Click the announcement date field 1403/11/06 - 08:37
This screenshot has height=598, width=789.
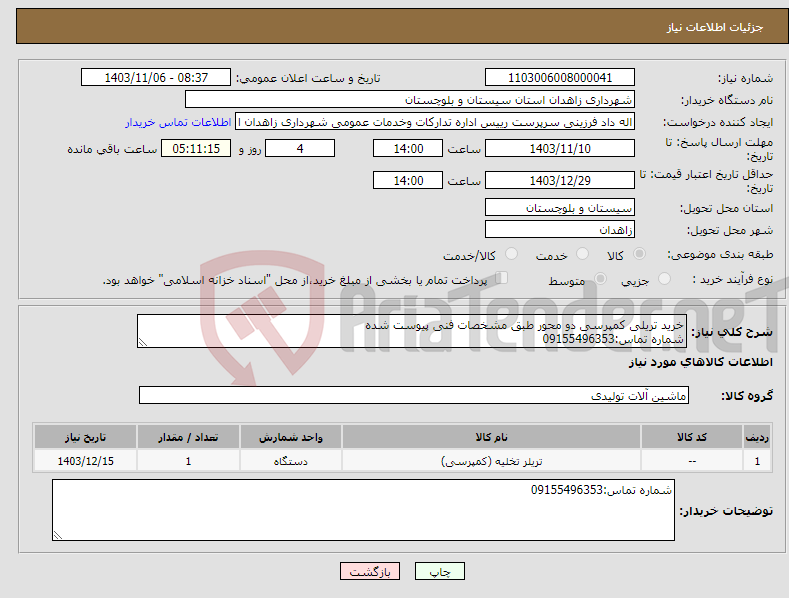coord(156,78)
